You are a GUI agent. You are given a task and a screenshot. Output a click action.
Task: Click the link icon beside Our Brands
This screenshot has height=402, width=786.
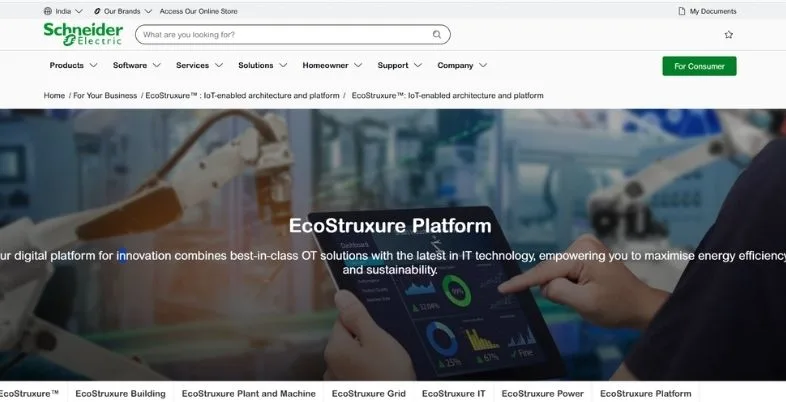click(x=97, y=11)
